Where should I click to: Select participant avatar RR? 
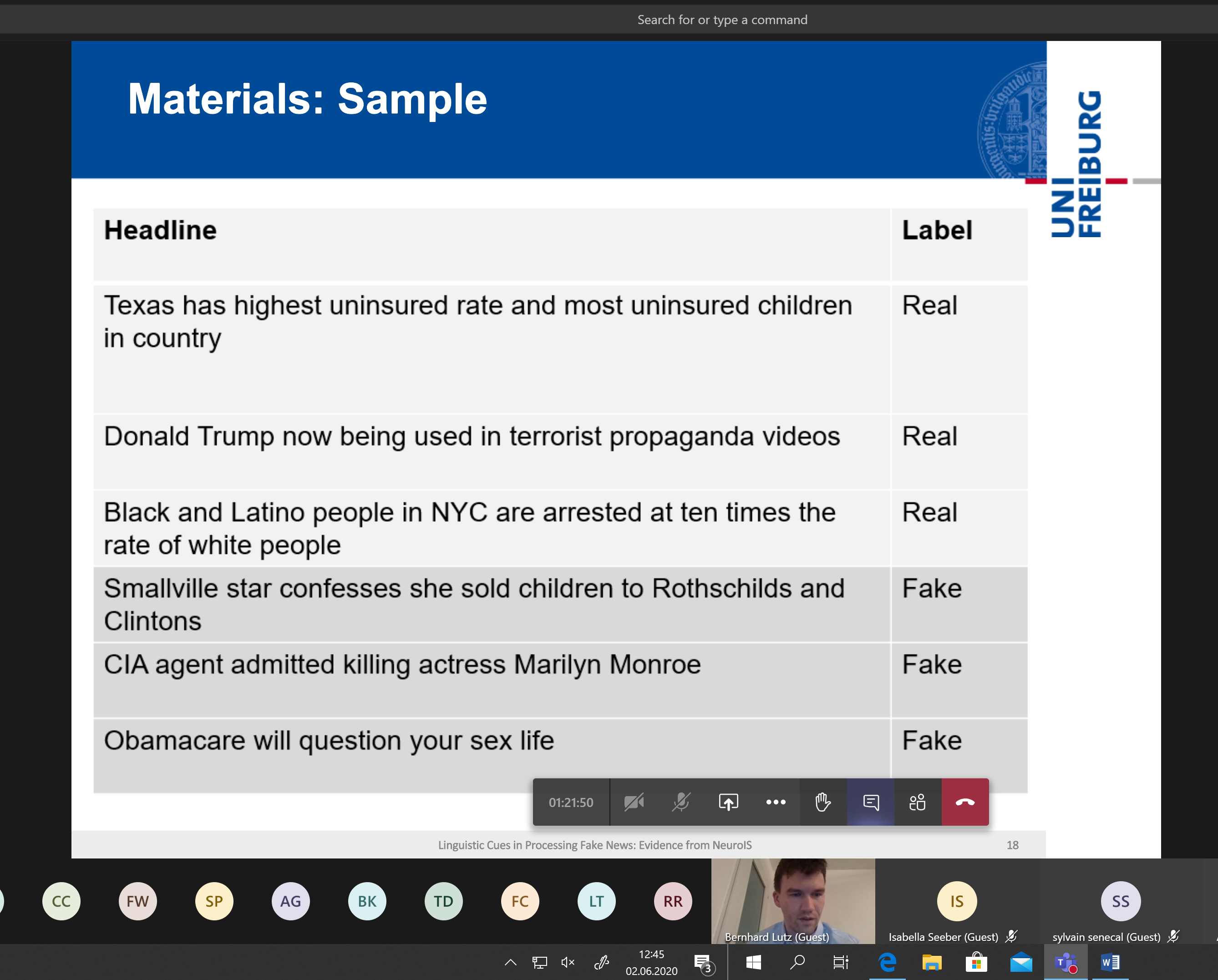(672, 901)
